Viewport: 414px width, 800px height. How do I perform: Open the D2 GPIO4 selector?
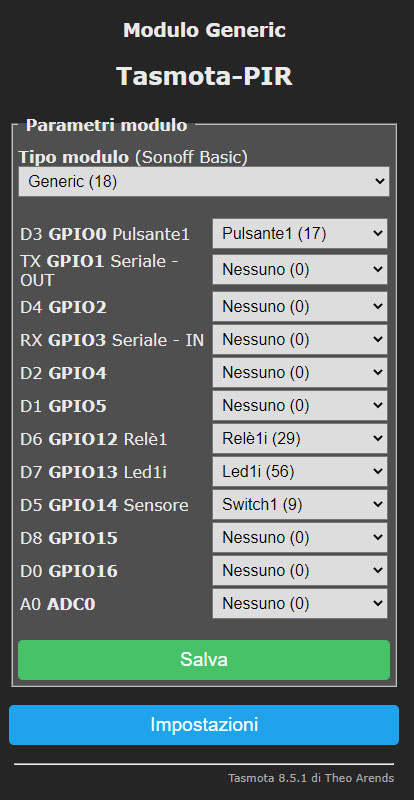pos(300,372)
